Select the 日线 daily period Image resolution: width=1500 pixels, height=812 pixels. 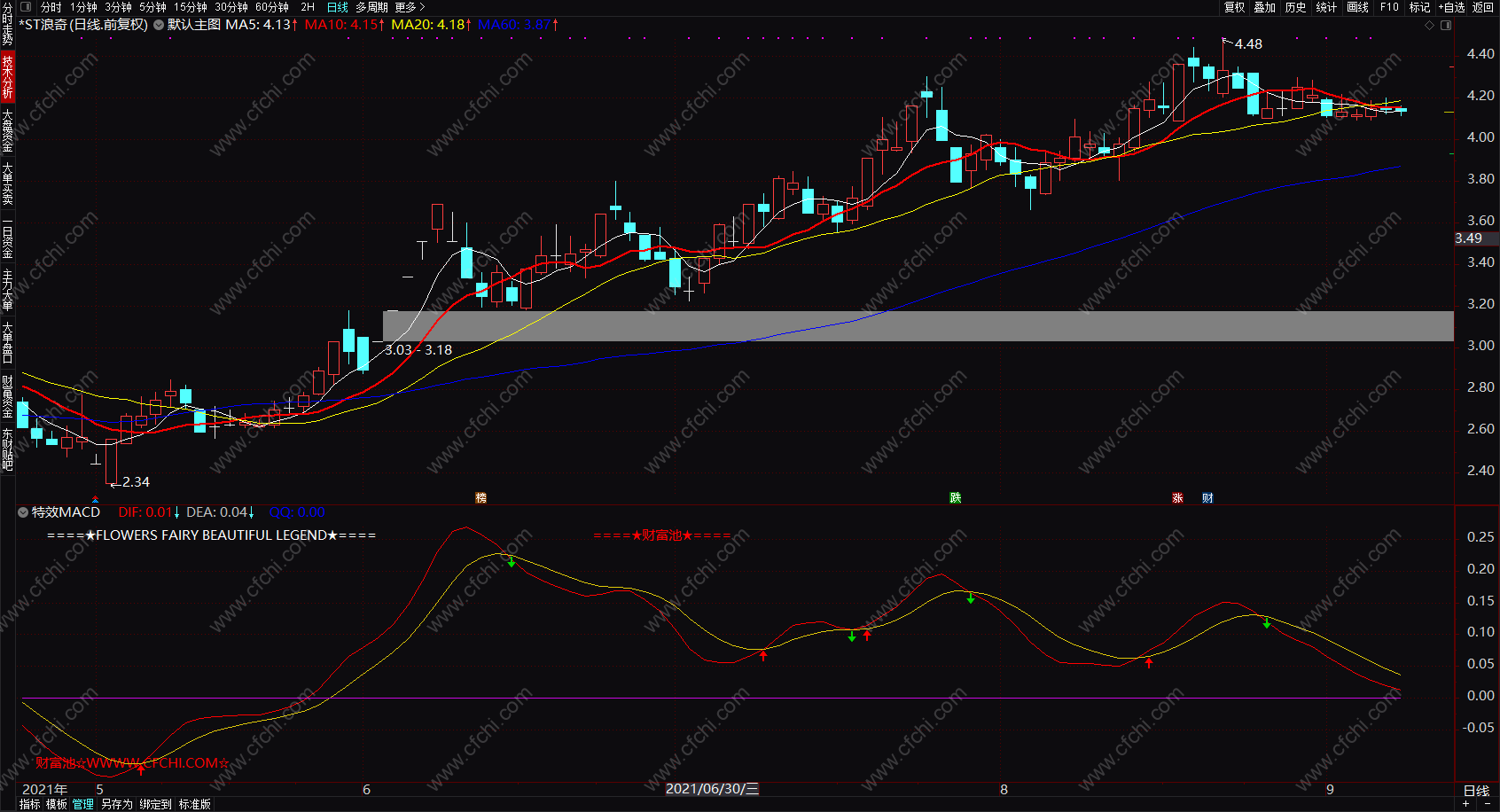(338, 7)
